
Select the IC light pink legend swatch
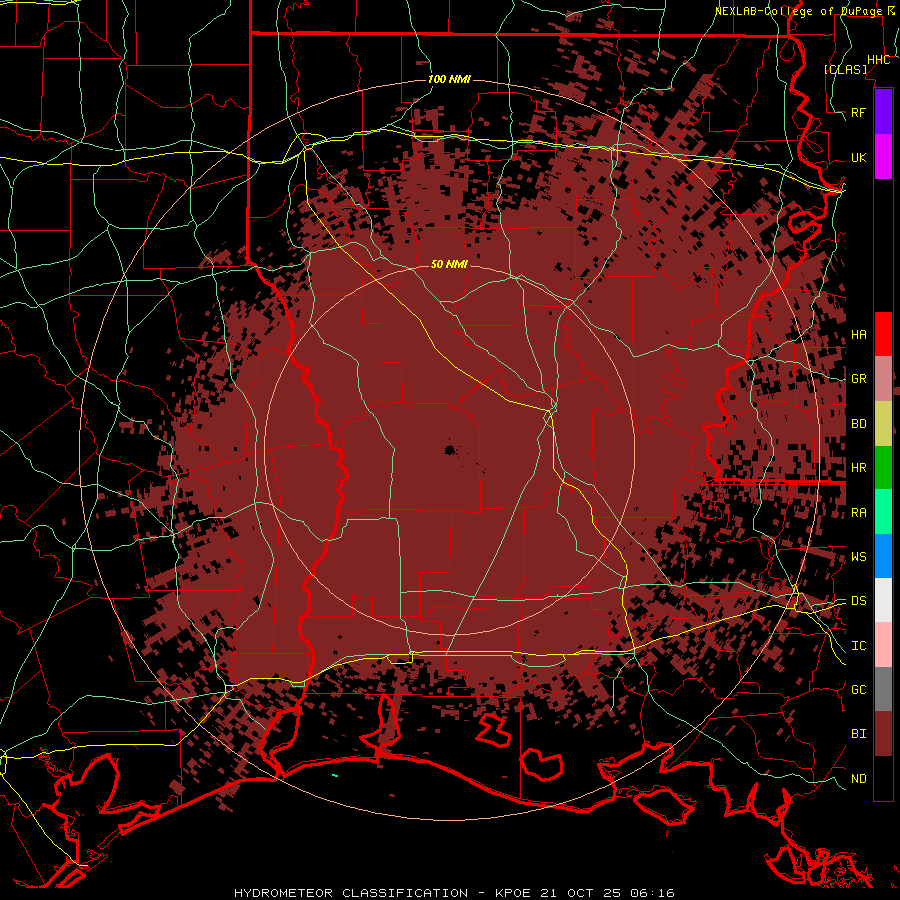coord(883,645)
